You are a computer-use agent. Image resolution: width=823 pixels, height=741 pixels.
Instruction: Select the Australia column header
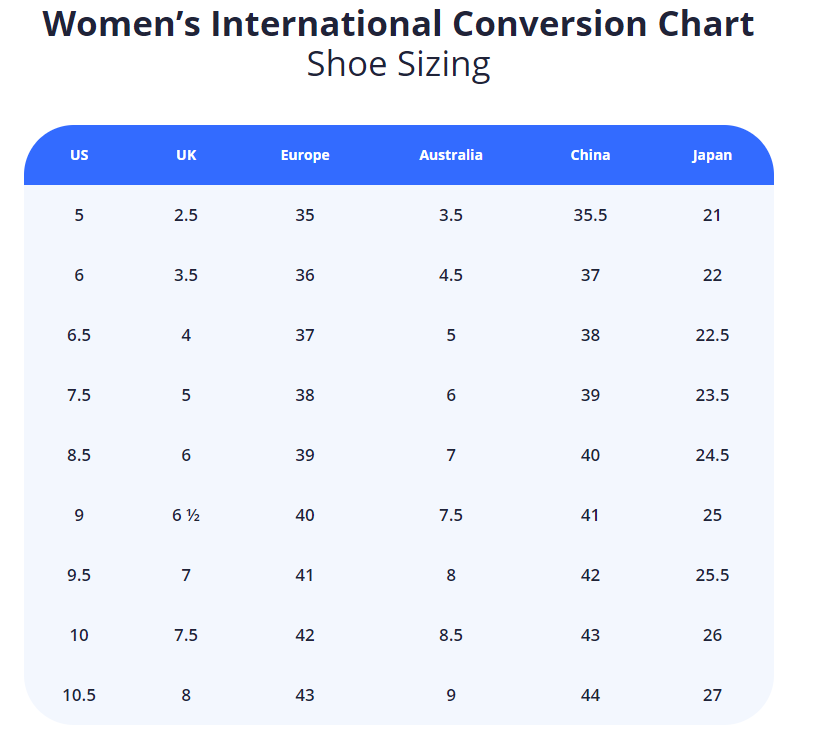click(x=450, y=155)
